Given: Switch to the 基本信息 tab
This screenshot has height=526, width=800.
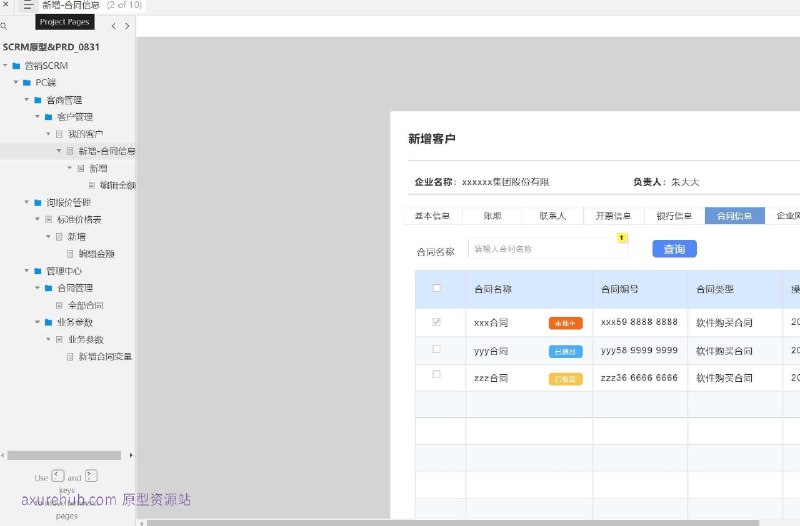Looking at the screenshot, I should coord(432,216).
